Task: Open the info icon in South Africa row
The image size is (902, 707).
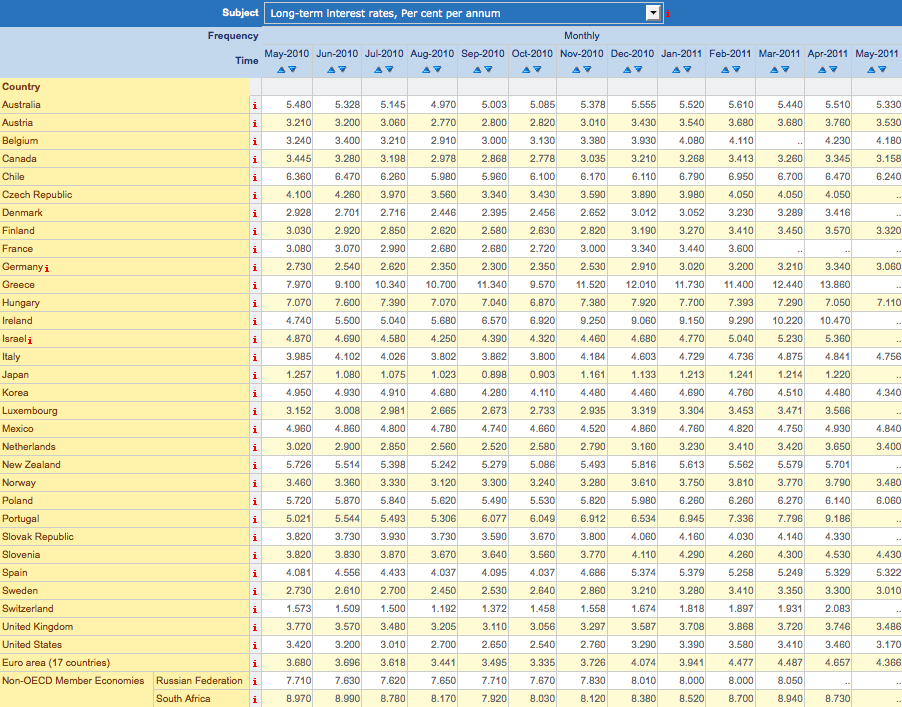Action: [255, 699]
